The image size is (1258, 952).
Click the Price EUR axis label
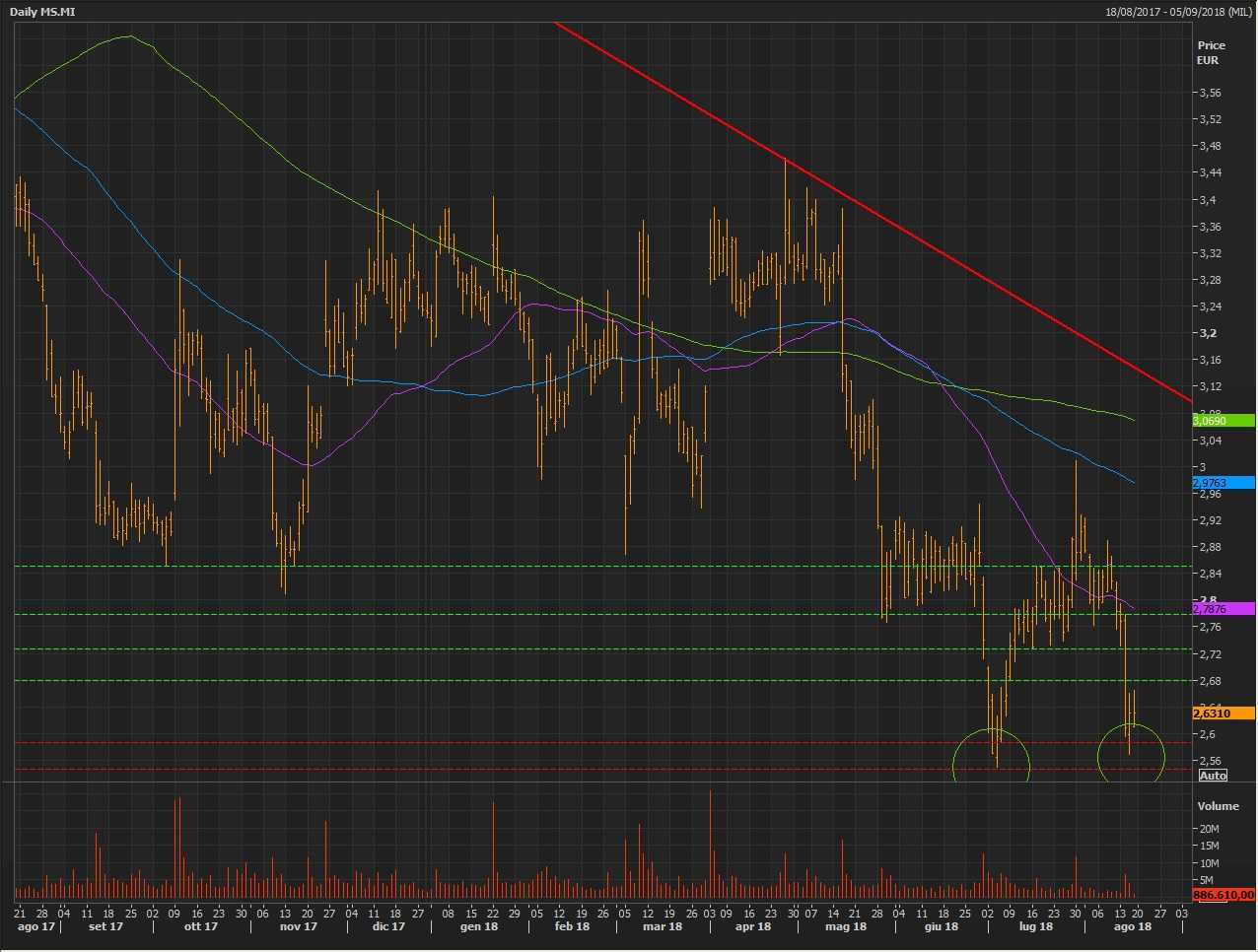click(1211, 52)
